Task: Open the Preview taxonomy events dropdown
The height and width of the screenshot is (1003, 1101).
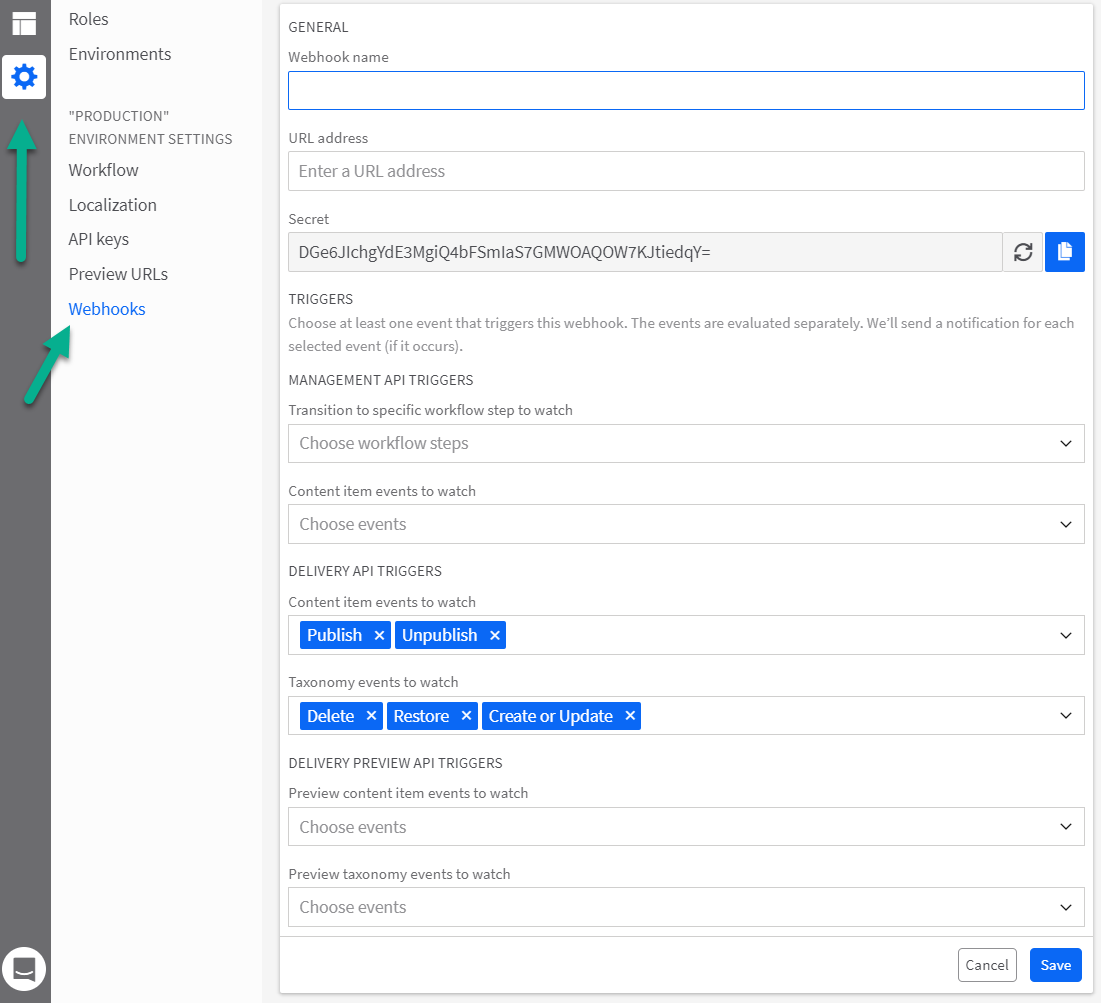Action: [x=686, y=907]
